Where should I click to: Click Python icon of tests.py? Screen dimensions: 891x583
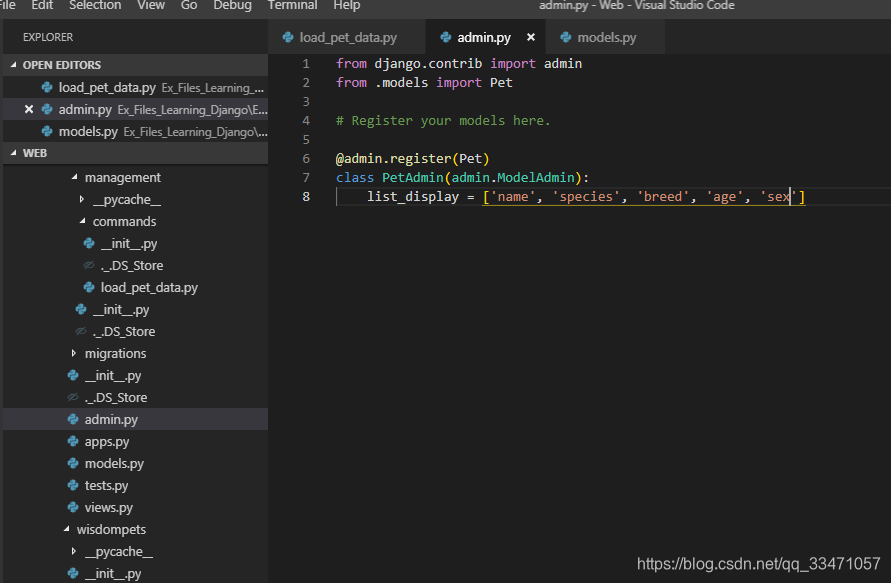(x=73, y=485)
